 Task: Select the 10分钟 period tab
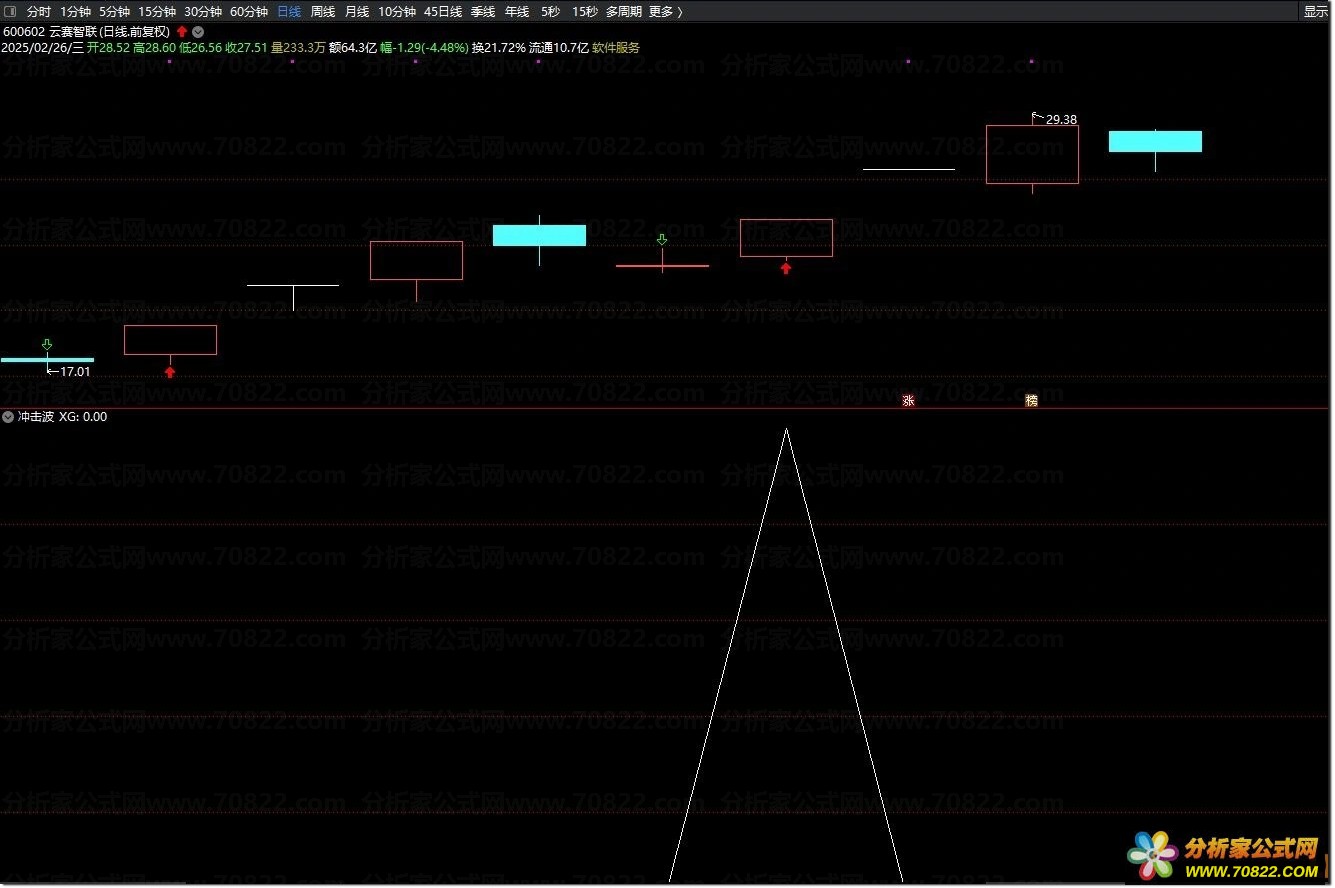coord(397,12)
